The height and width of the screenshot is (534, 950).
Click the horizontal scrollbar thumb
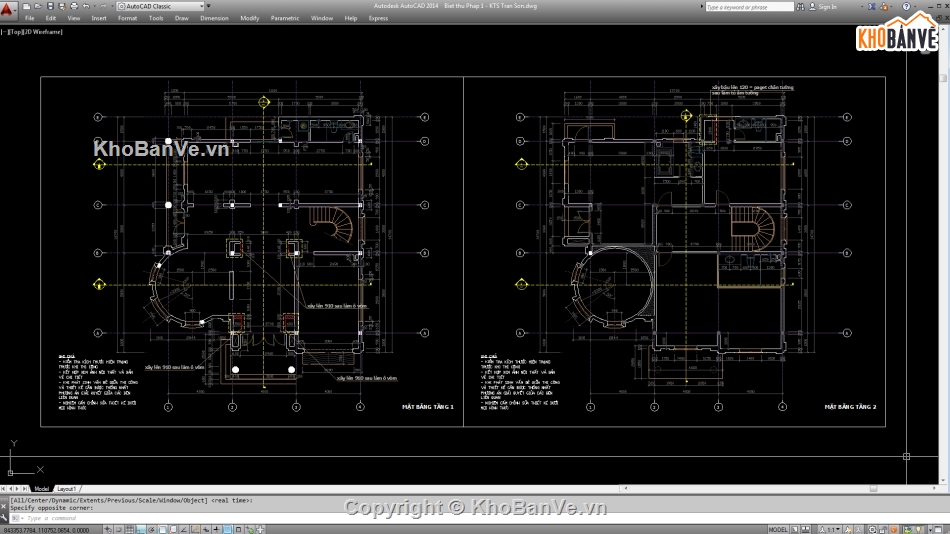(873, 489)
